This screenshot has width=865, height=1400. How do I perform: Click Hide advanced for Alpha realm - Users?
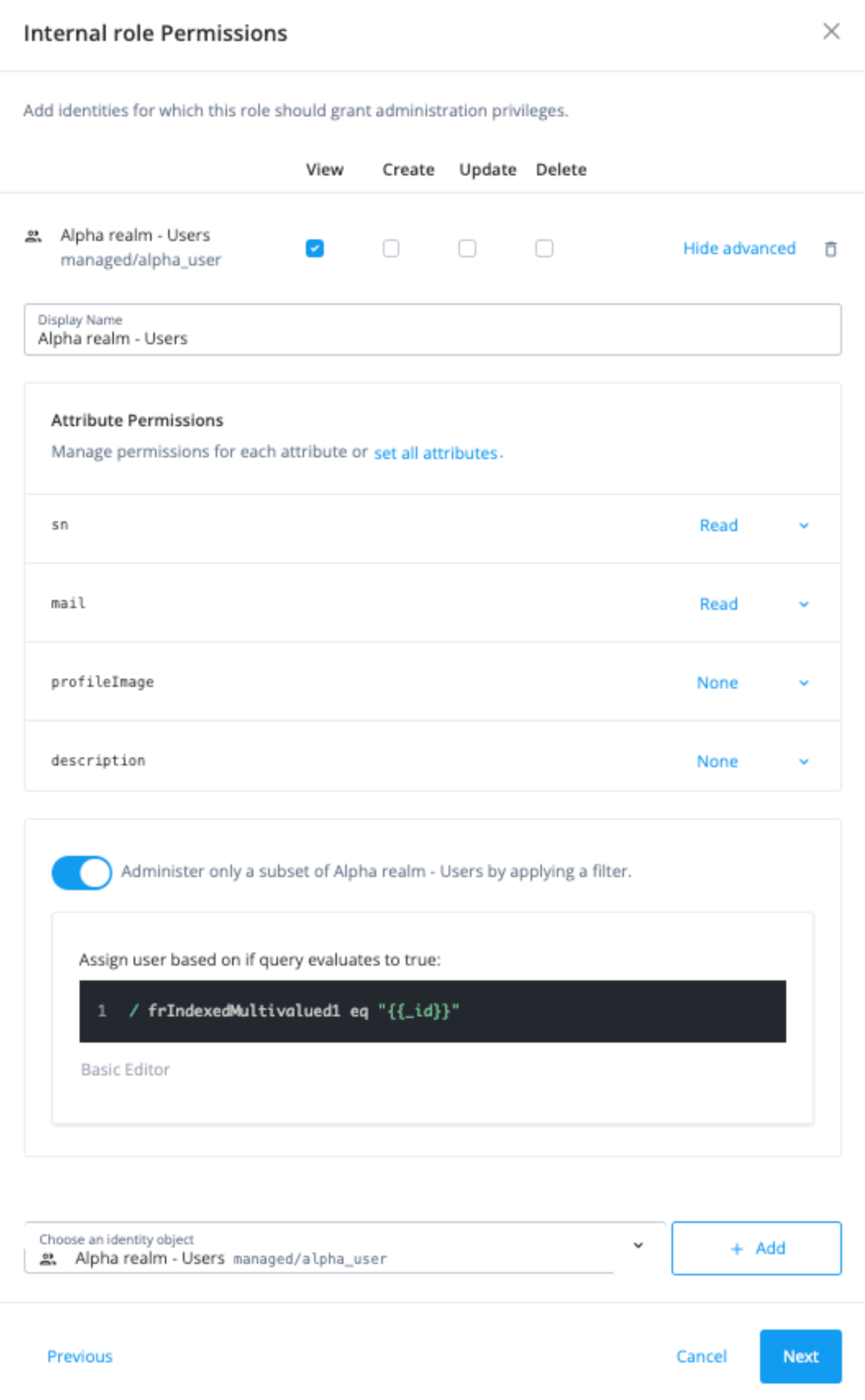tap(738, 248)
